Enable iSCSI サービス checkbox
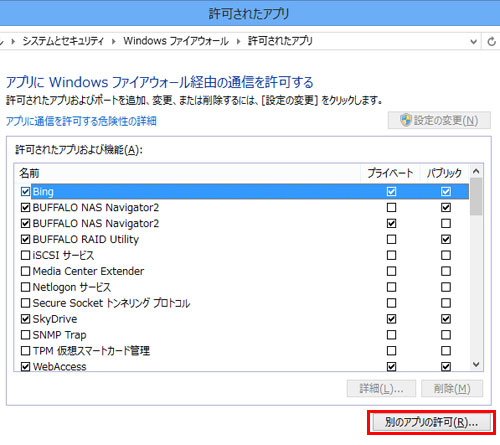The width and height of the screenshot is (500, 445). [x=25, y=255]
